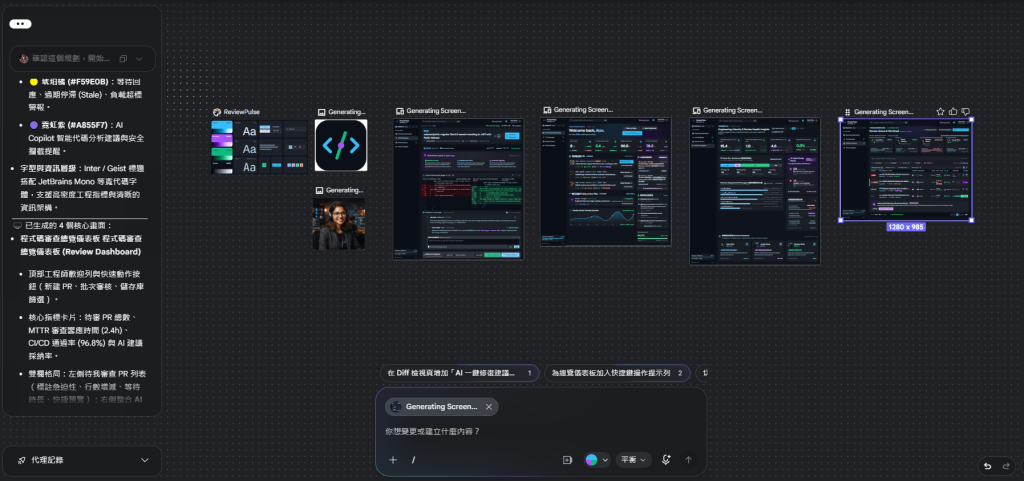Expand the plan header chevron
Image resolution: width=1024 pixels, height=481 pixels.
coord(139,59)
